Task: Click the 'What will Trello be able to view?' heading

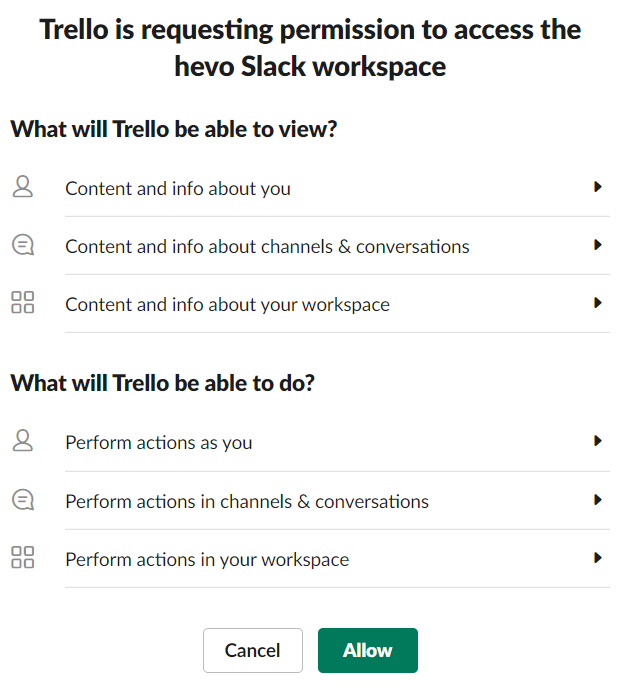Action: (x=174, y=129)
